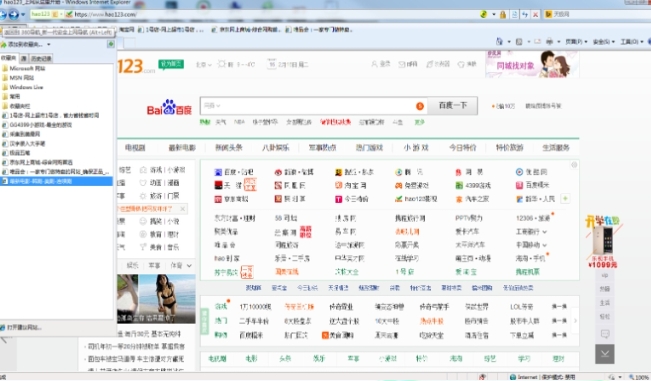This screenshot has width=651, height=381.
Task: Switch to the 历史记录 tab
Action: pos(41,59)
